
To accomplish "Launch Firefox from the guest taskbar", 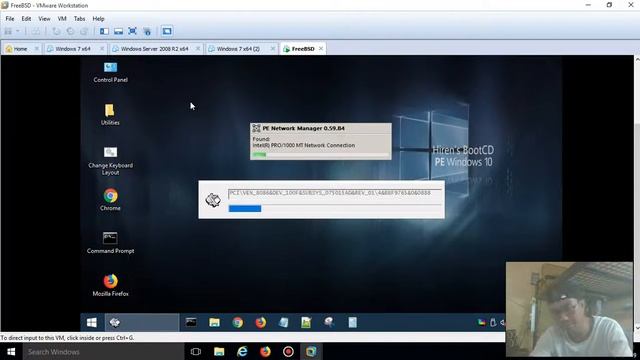I will (x=260, y=322).
